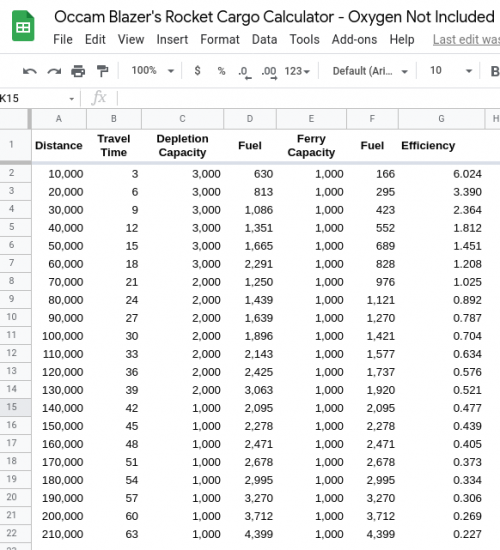Format as percent with % icon

tap(221, 71)
